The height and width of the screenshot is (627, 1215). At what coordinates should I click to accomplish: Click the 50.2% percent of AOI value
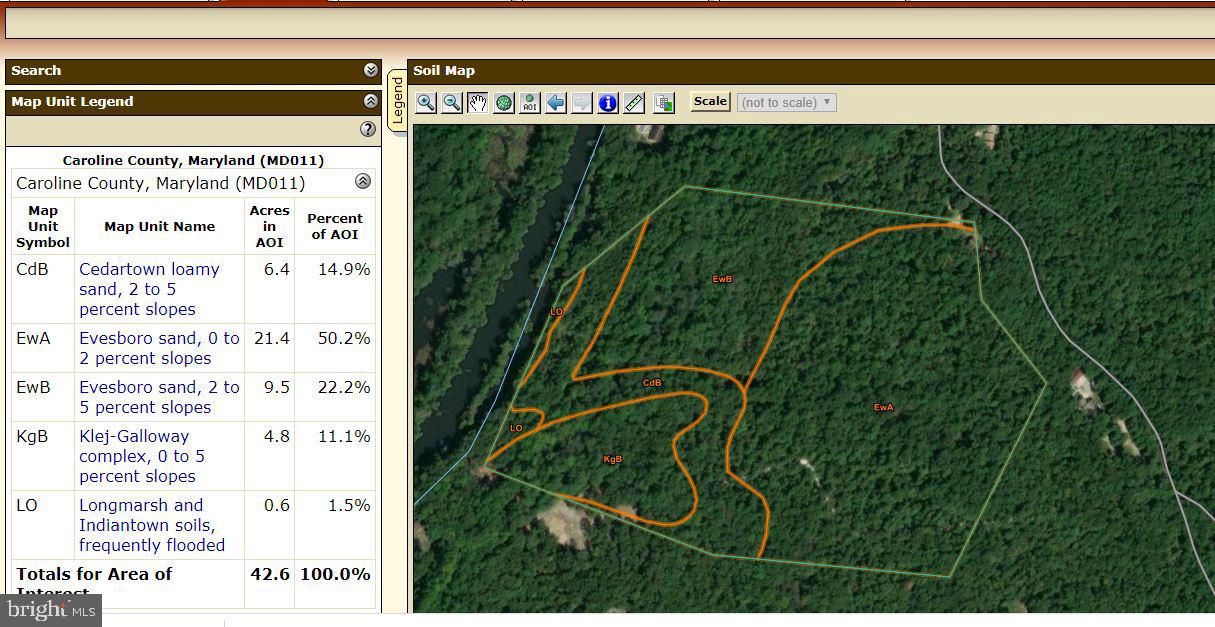point(344,338)
